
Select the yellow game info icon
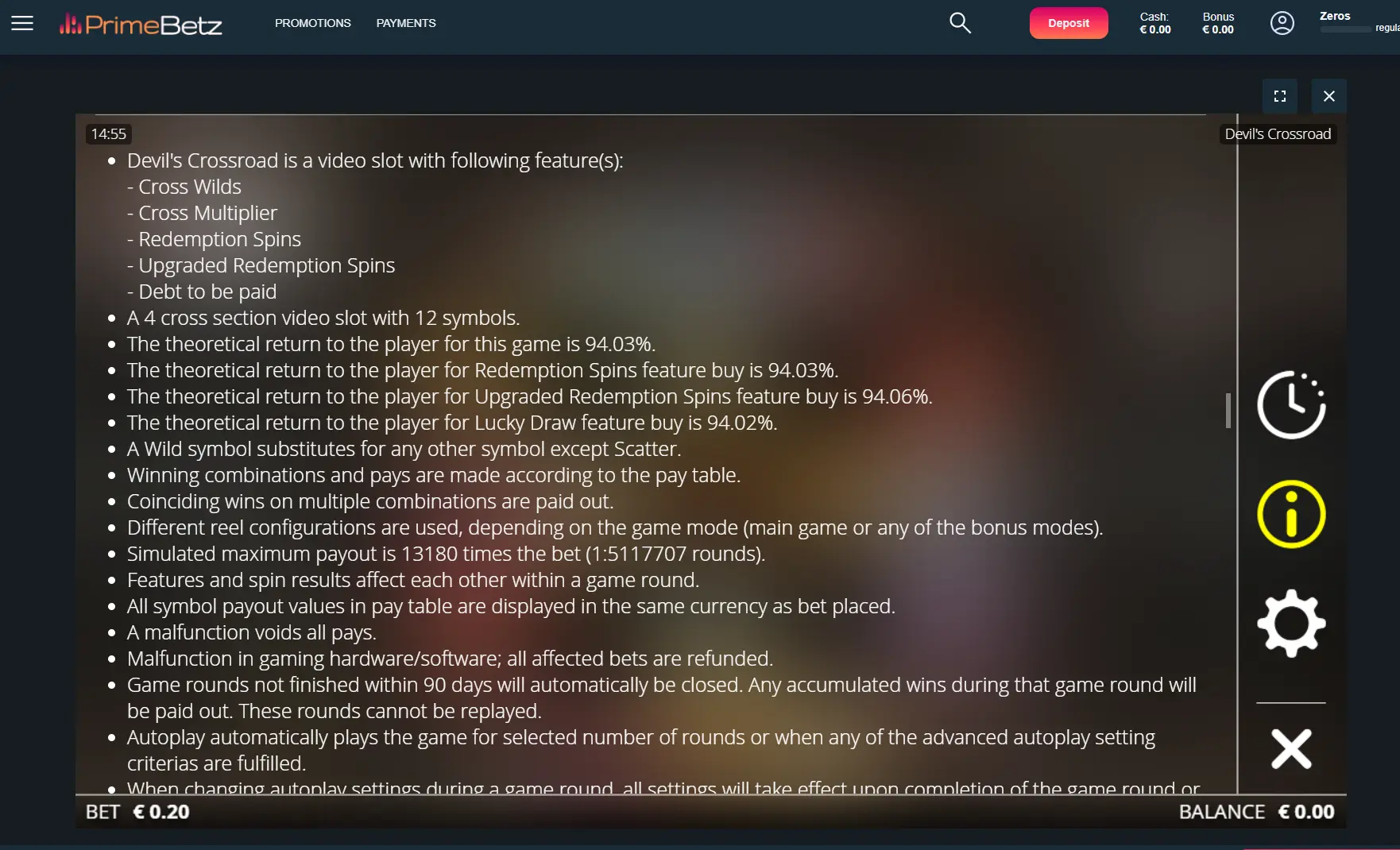click(1291, 514)
